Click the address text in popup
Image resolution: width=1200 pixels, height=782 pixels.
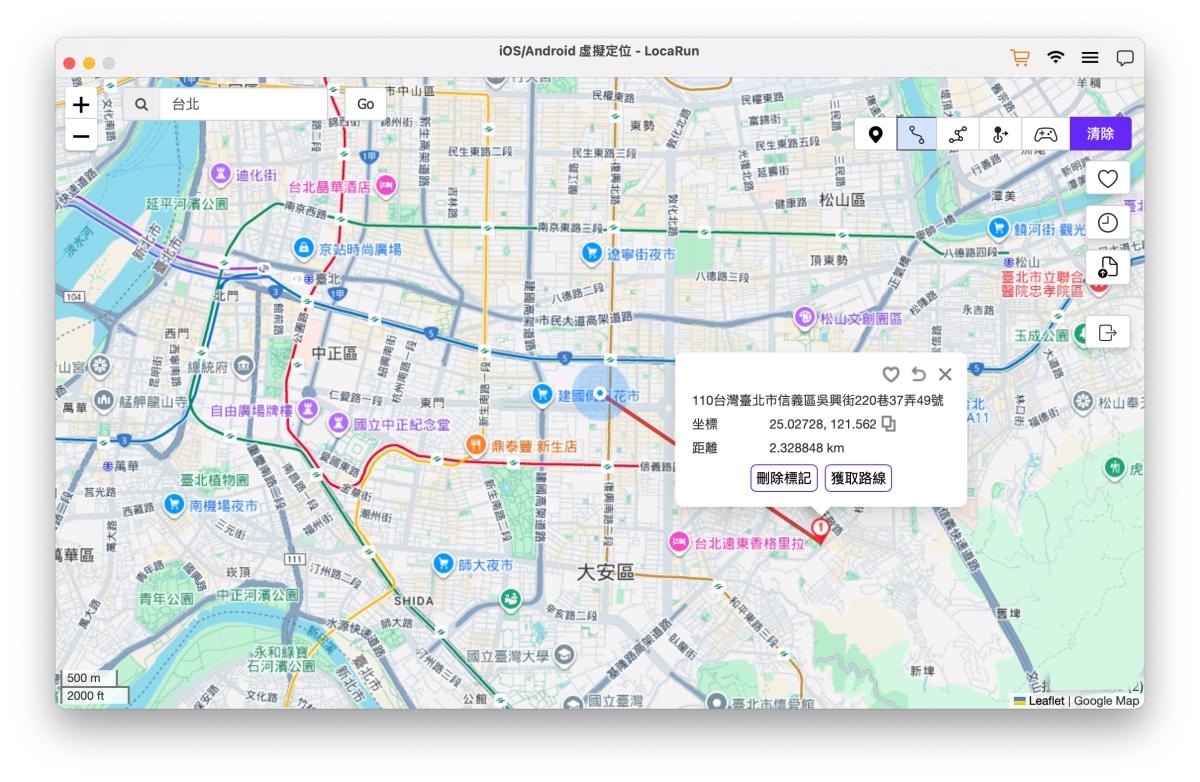[818, 400]
